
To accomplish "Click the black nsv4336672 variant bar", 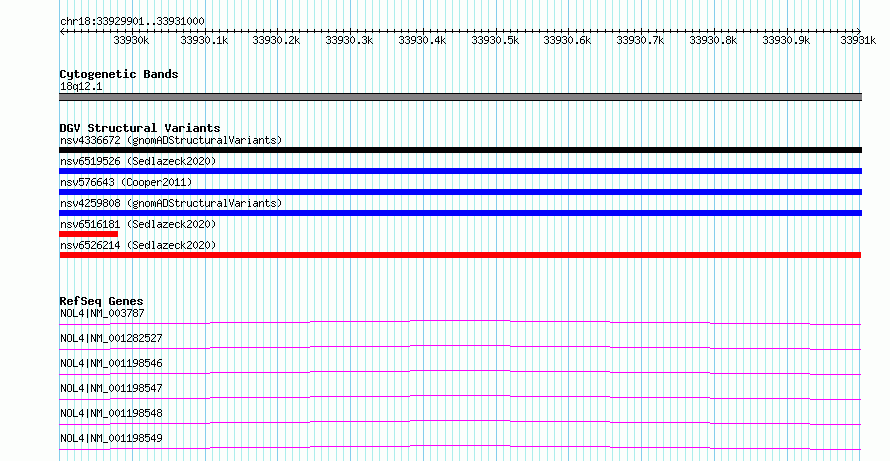I will click(x=460, y=150).
